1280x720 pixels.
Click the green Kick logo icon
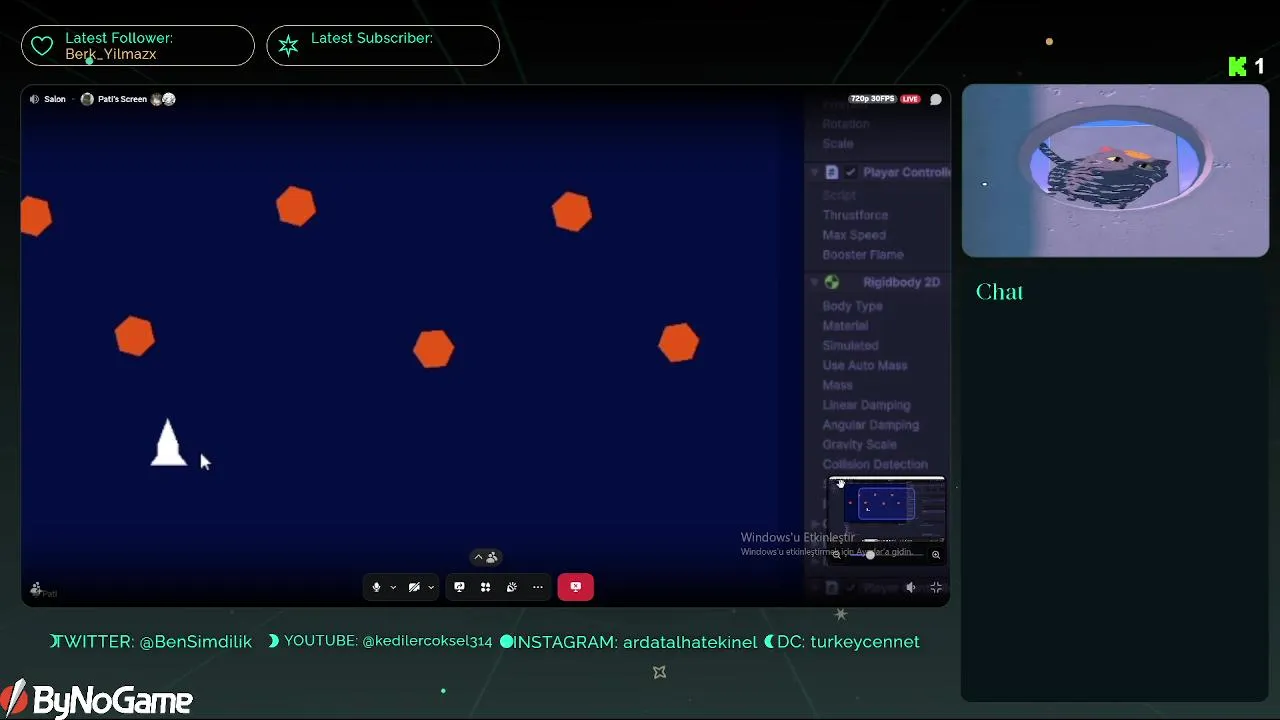[1238, 67]
